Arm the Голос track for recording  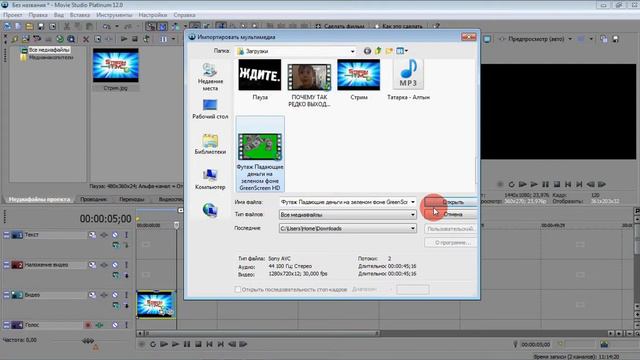coord(87,325)
